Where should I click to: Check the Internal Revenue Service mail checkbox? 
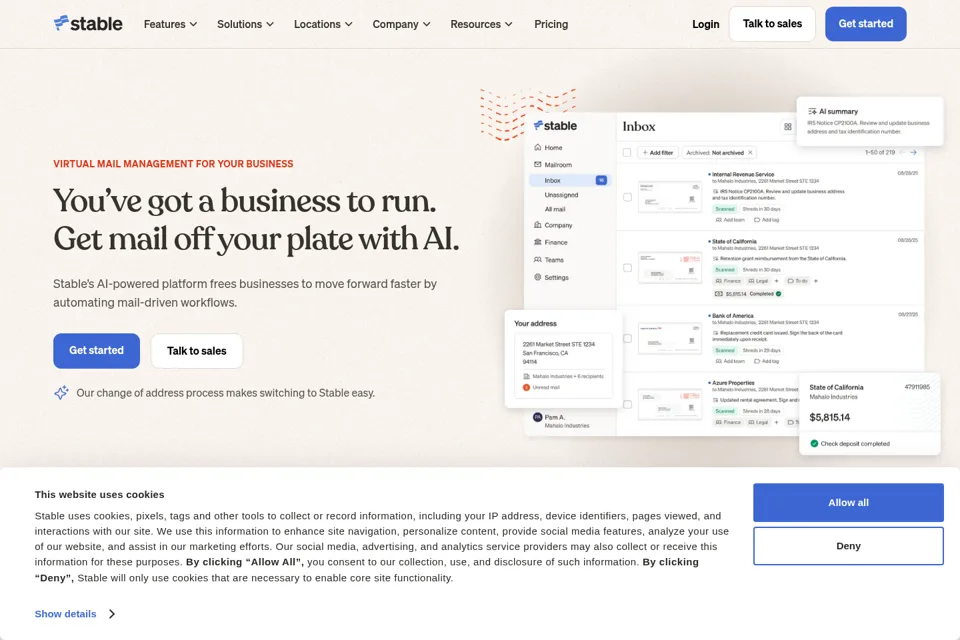coord(627,197)
